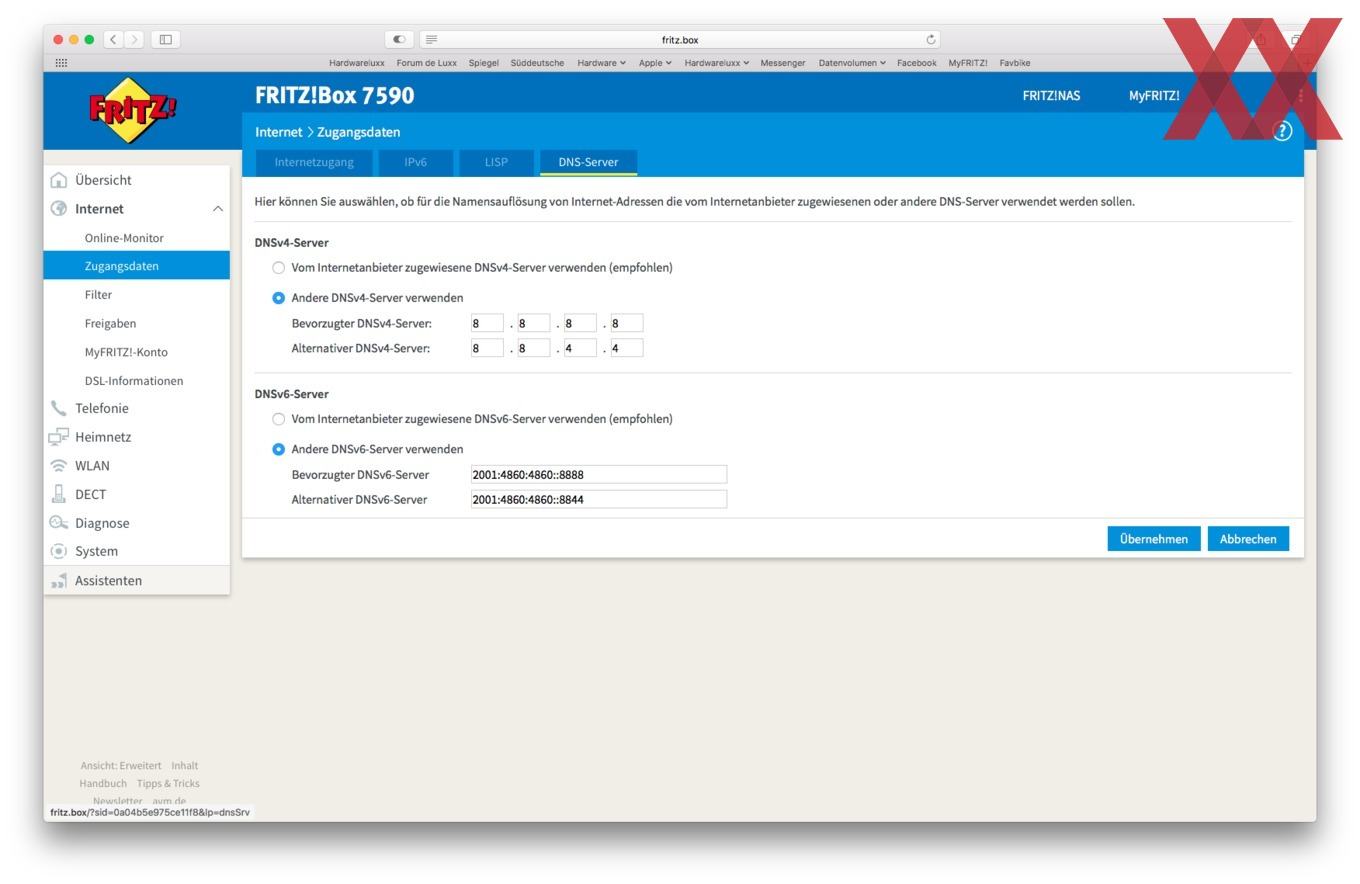Toggle the Safari sidebar button

[166, 40]
